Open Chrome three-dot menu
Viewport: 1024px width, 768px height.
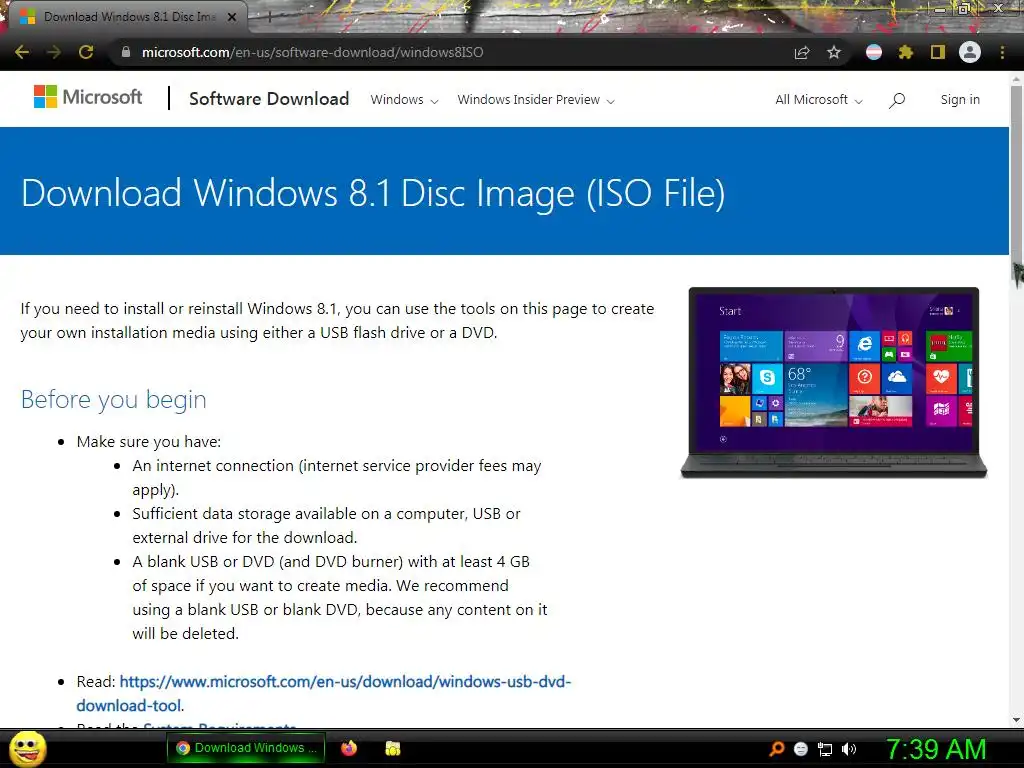pos(1002,52)
